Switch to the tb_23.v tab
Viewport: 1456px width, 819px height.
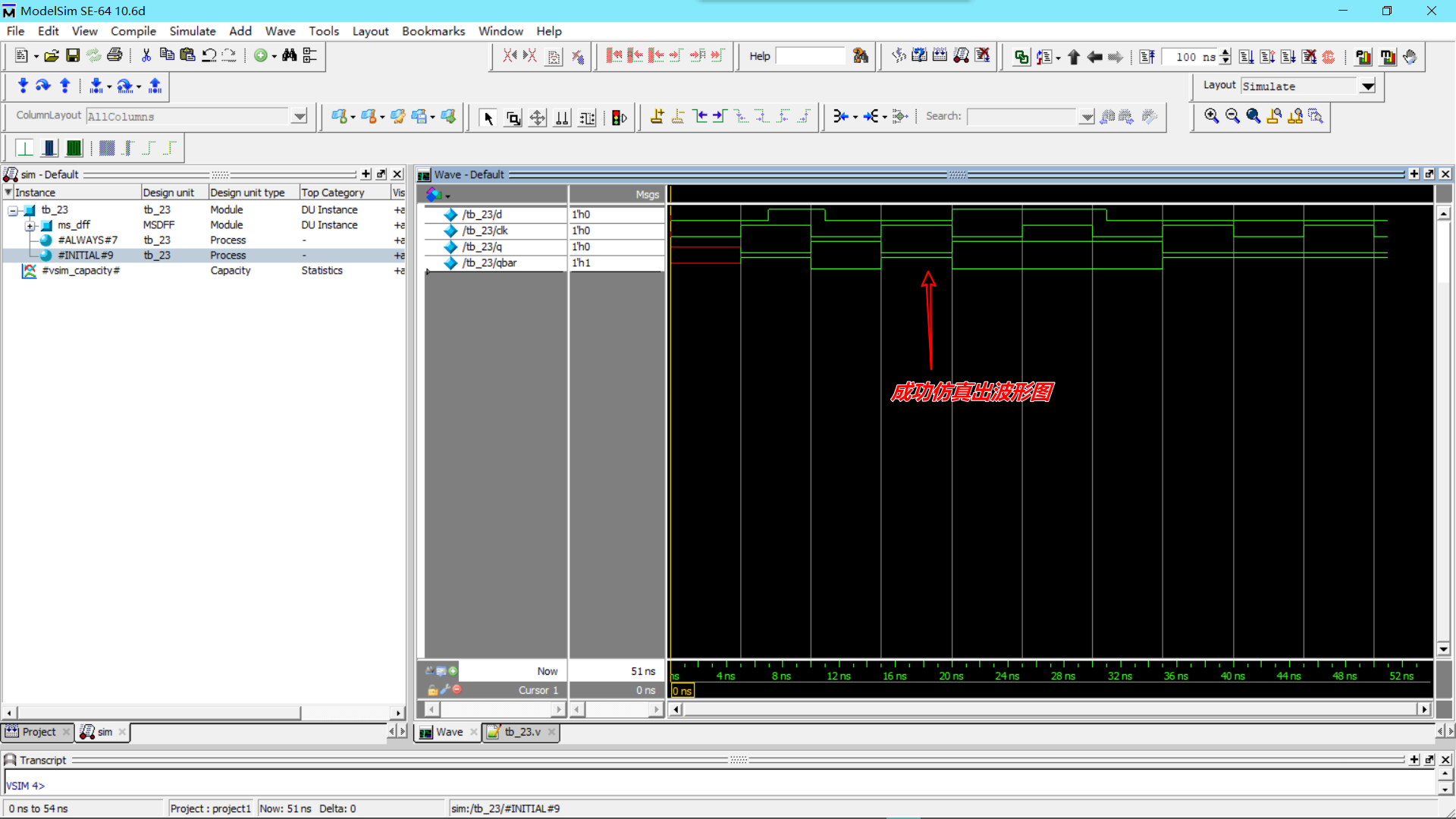(522, 732)
